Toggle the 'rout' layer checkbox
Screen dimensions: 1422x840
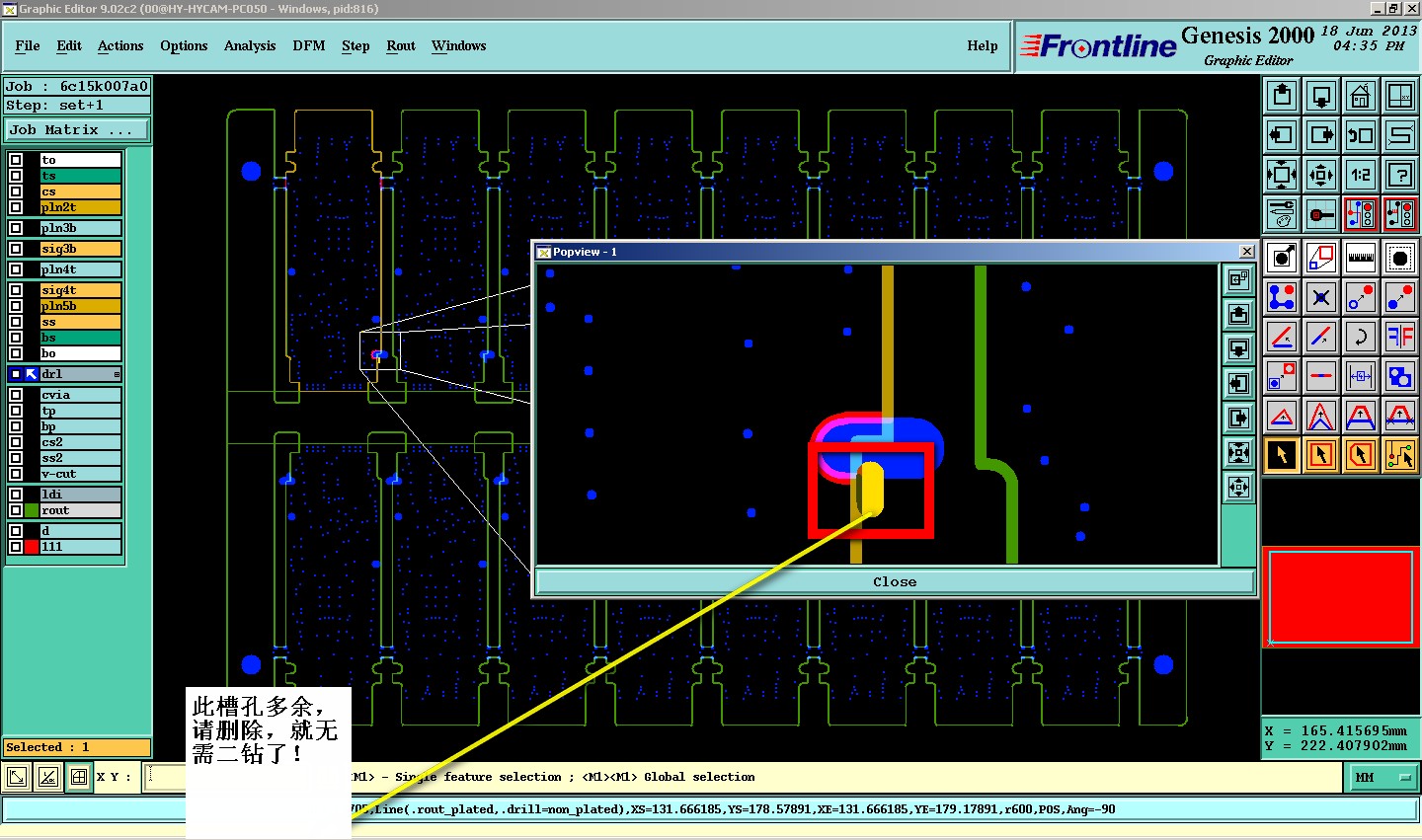[16, 510]
